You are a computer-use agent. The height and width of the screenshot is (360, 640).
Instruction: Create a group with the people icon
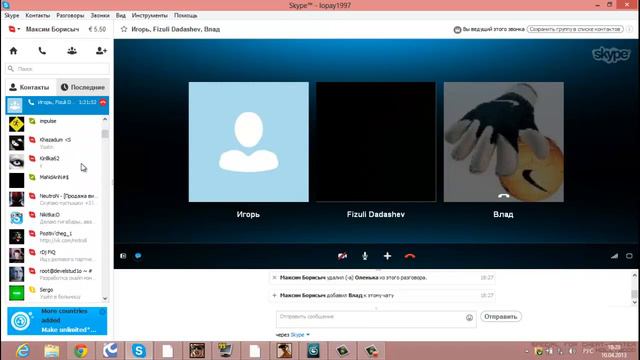72,51
